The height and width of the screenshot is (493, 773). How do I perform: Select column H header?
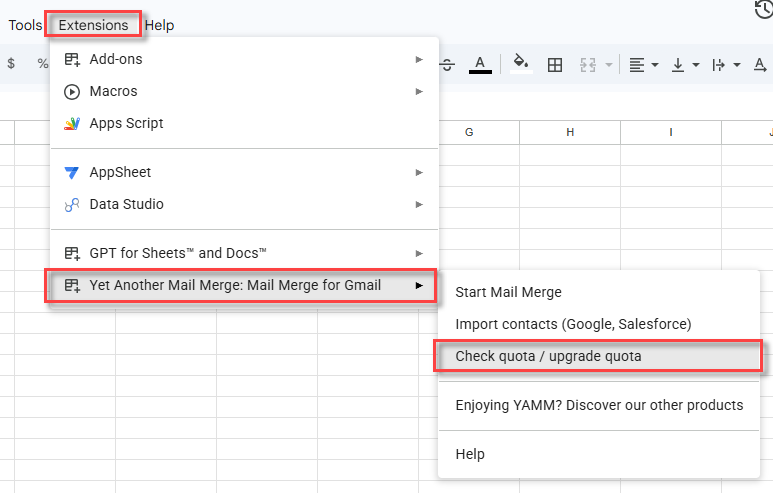(x=570, y=132)
